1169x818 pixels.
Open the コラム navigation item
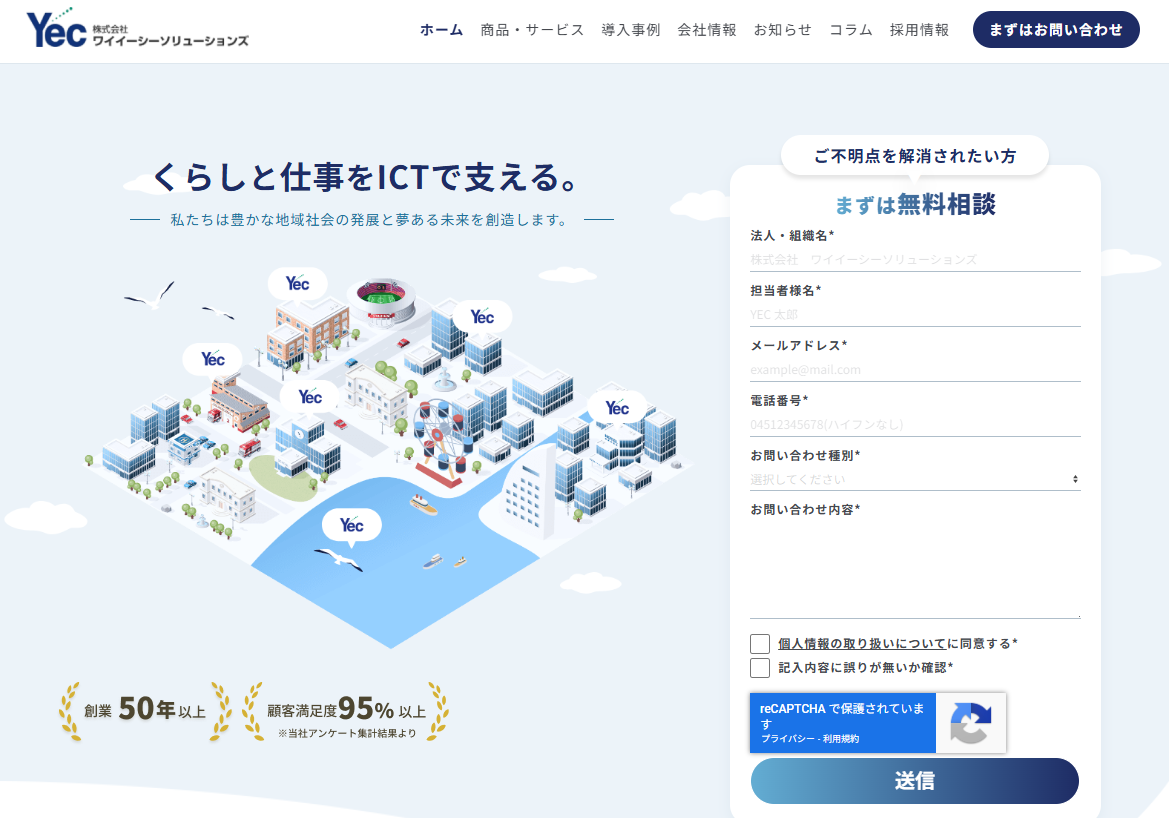pyautogui.click(x=851, y=30)
